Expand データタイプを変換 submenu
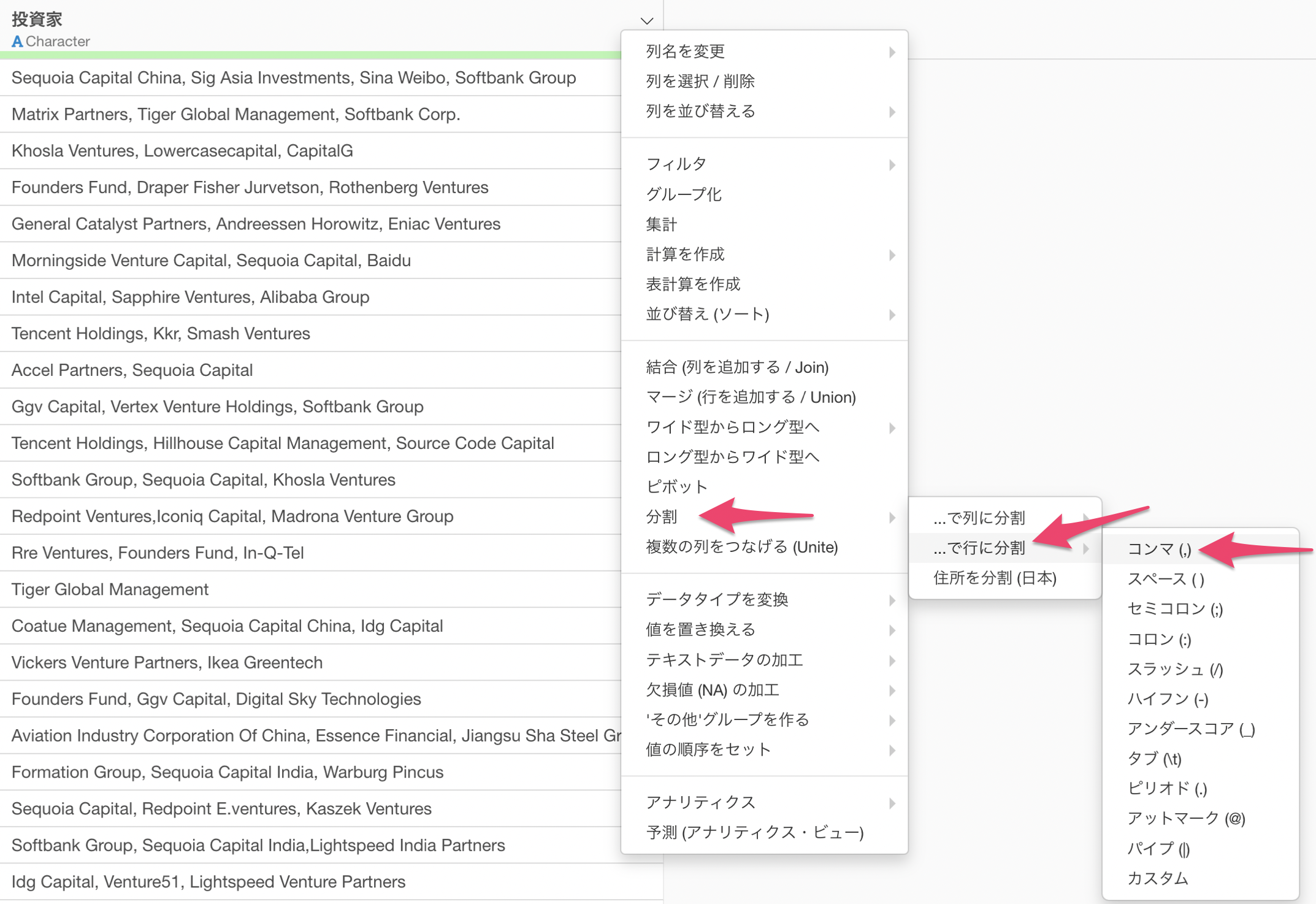This screenshot has height=904, width=1316. (x=764, y=599)
